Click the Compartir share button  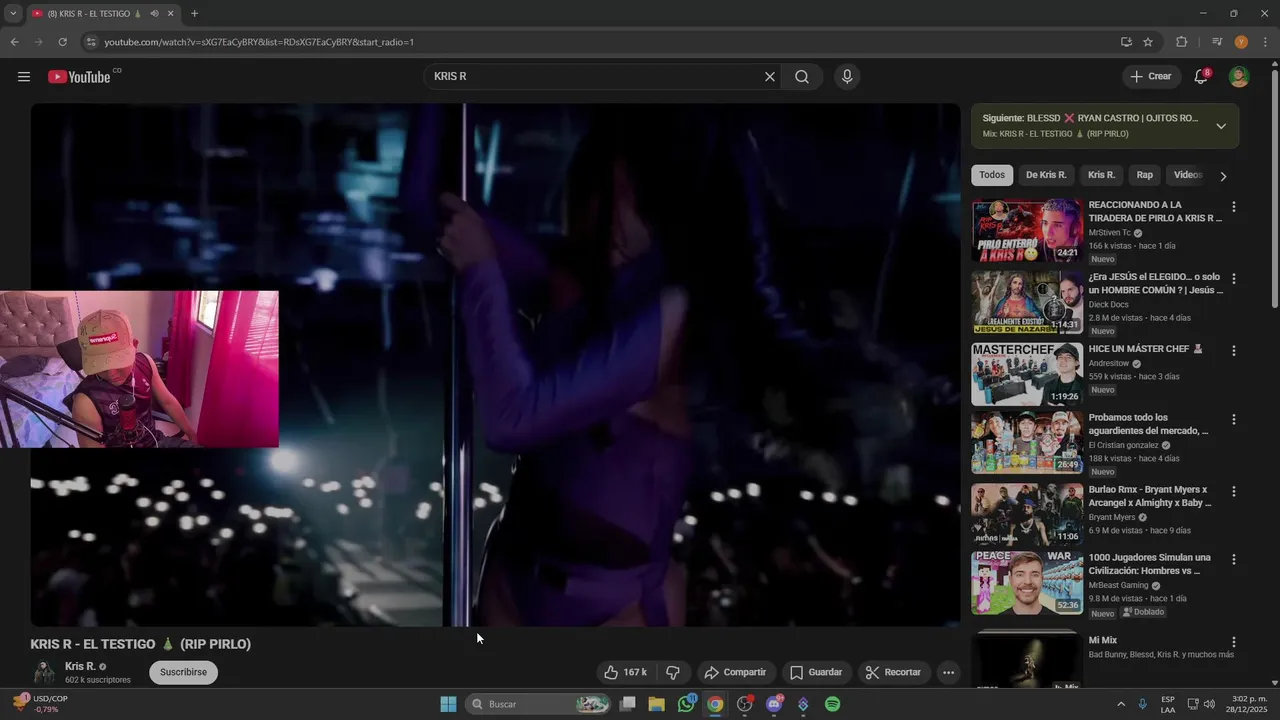pyautogui.click(x=735, y=672)
